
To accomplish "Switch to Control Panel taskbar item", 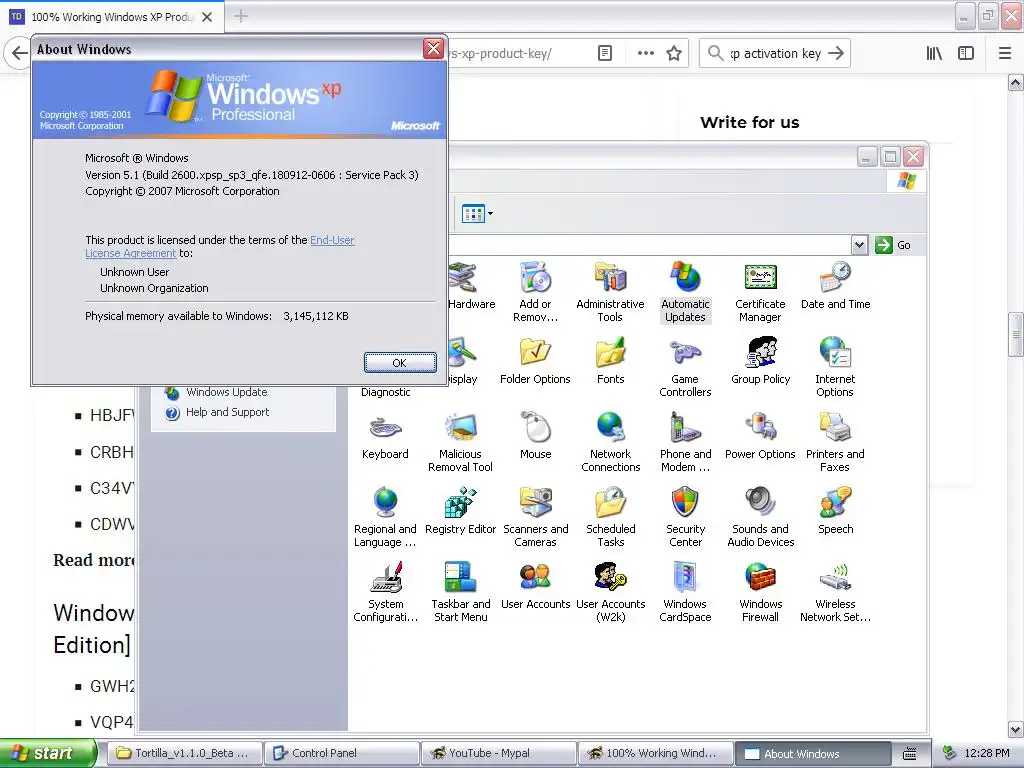I will click(342, 753).
